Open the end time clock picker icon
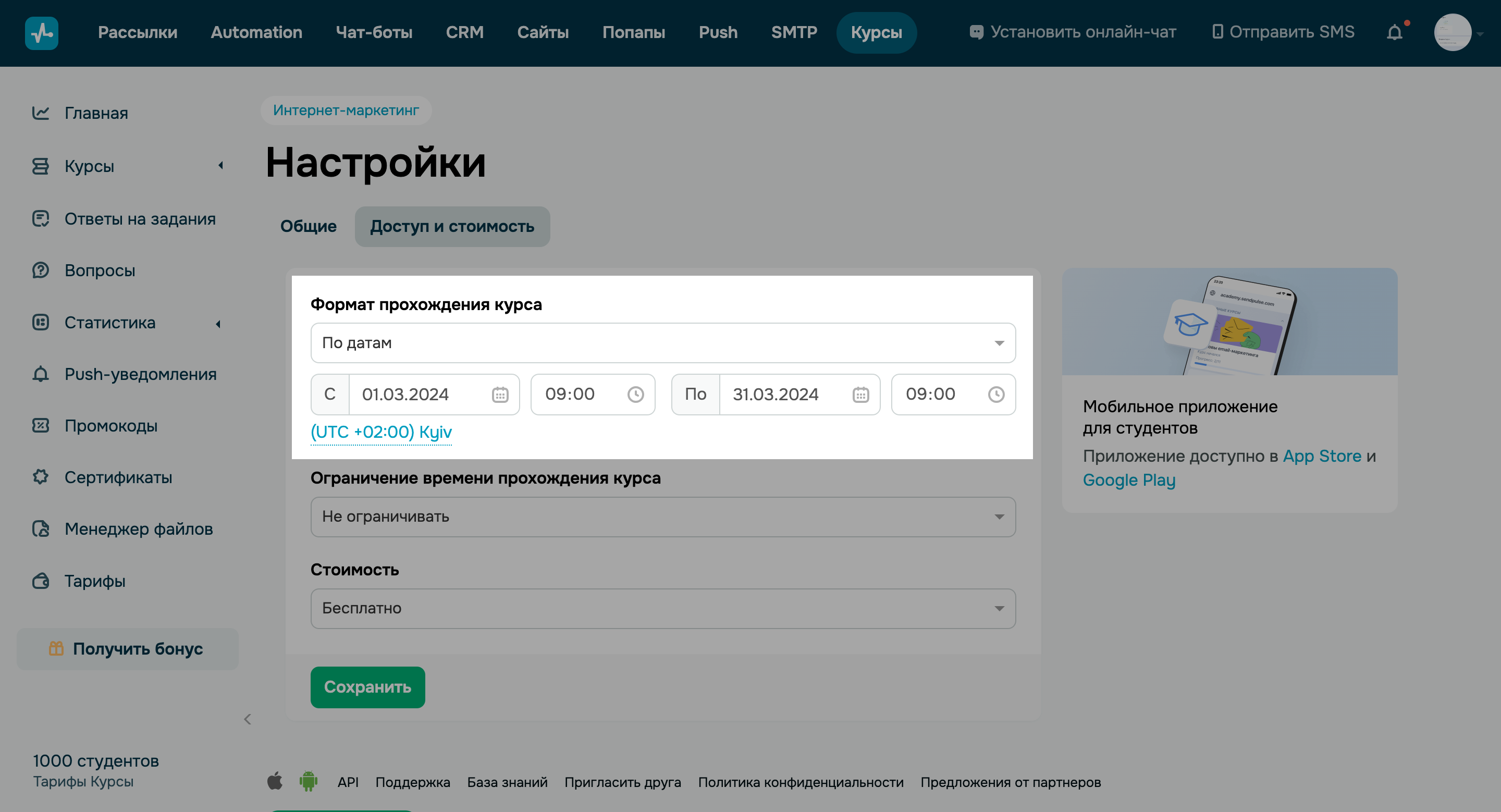 coord(996,395)
